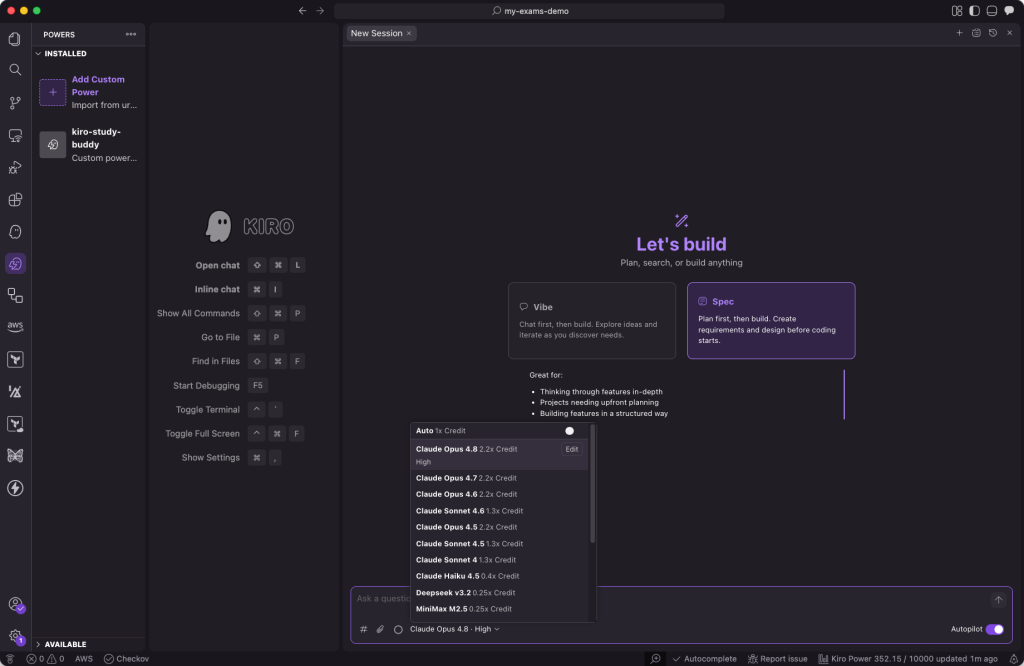Select Claude Sonnet 4.6 model
The width and height of the screenshot is (1024, 666).
coord(500,511)
